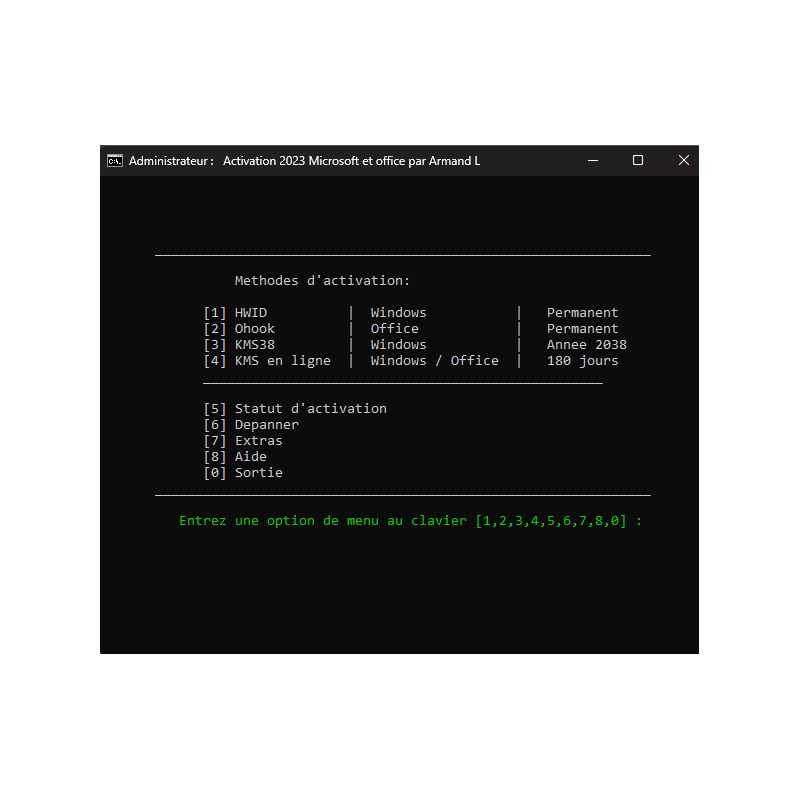Select the '[7] Extras' line

(243, 441)
